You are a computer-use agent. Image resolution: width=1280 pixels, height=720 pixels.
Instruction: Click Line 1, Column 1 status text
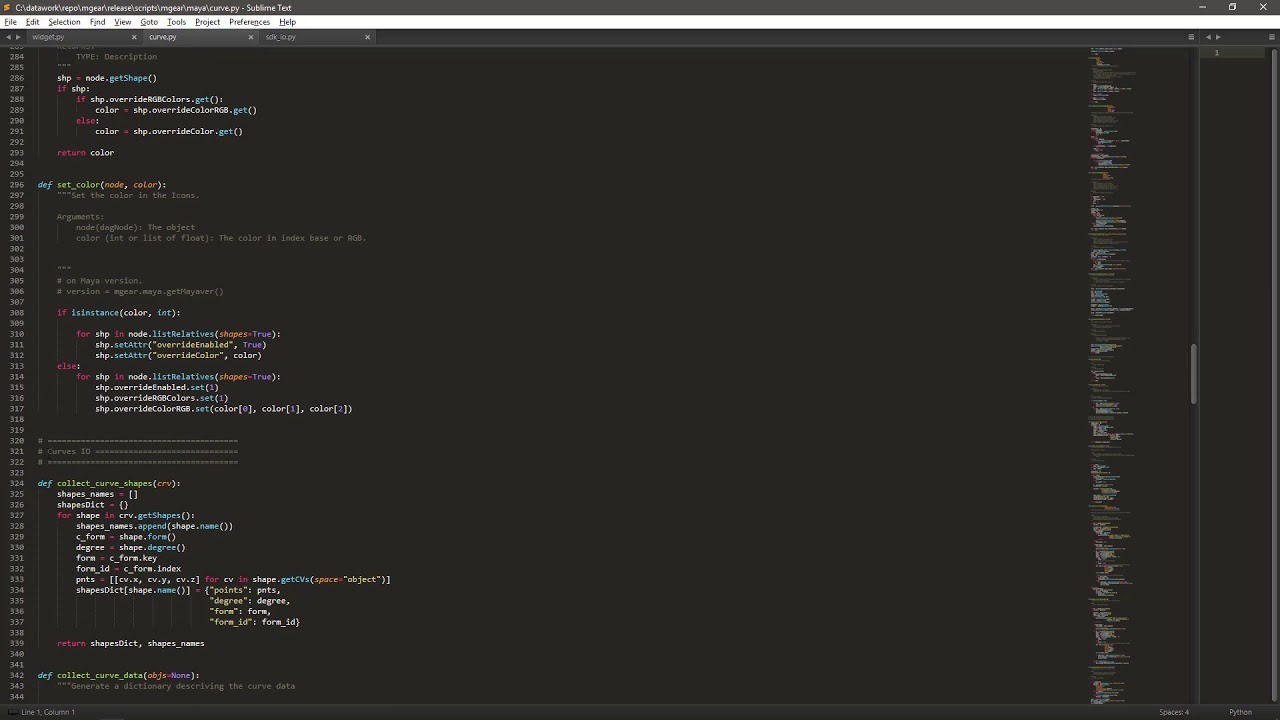pyautogui.click(x=48, y=712)
